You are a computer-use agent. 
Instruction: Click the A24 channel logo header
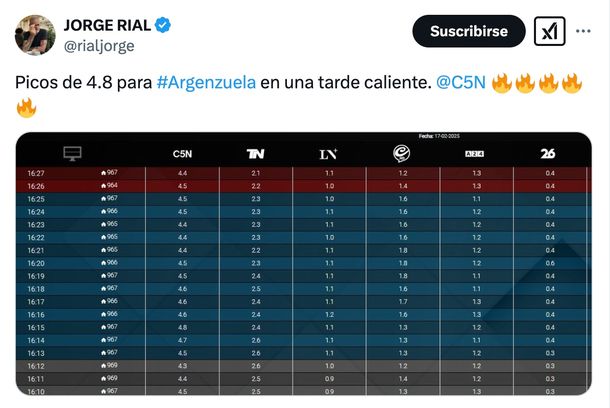pos(474,154)
